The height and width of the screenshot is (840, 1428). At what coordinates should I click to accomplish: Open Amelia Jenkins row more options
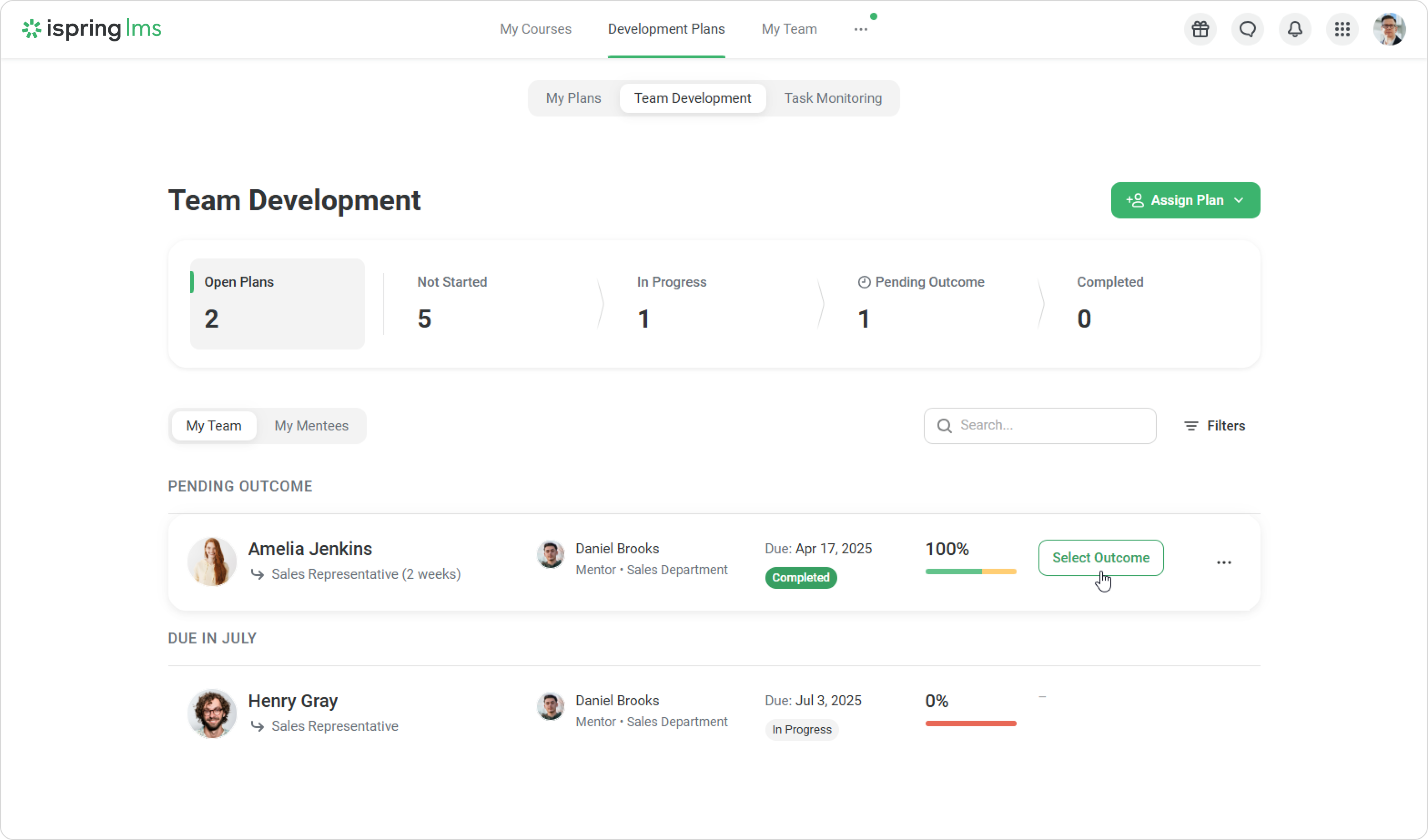(x=1223, y=562)
